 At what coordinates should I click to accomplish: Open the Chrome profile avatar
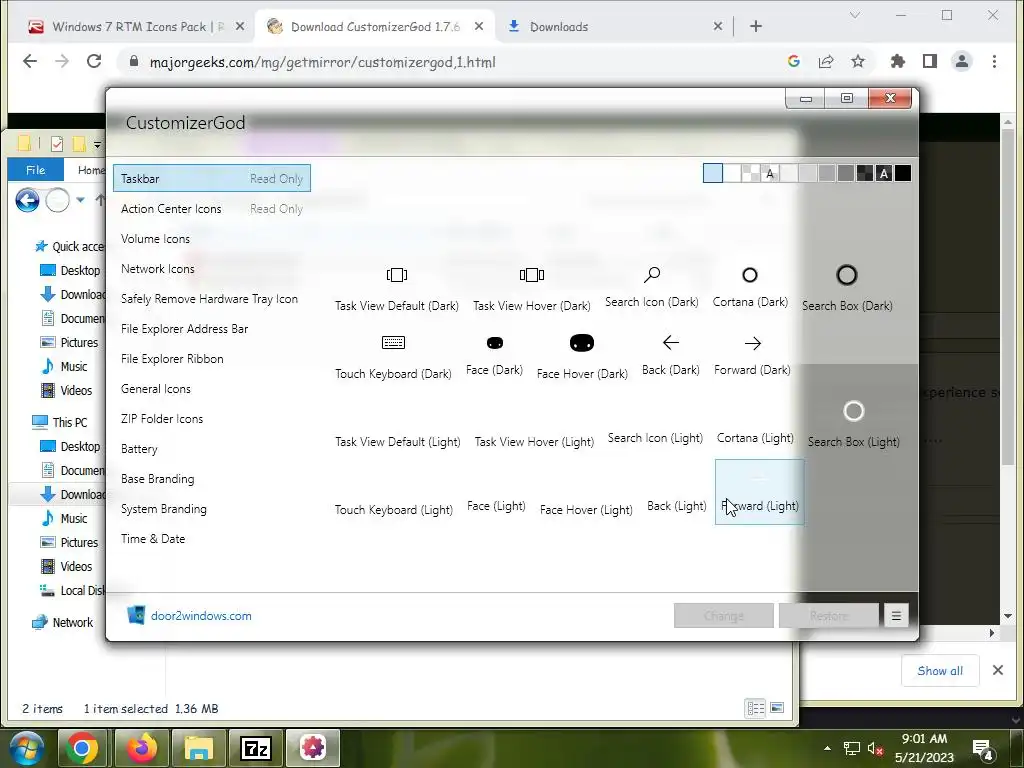tap(962, 61)
